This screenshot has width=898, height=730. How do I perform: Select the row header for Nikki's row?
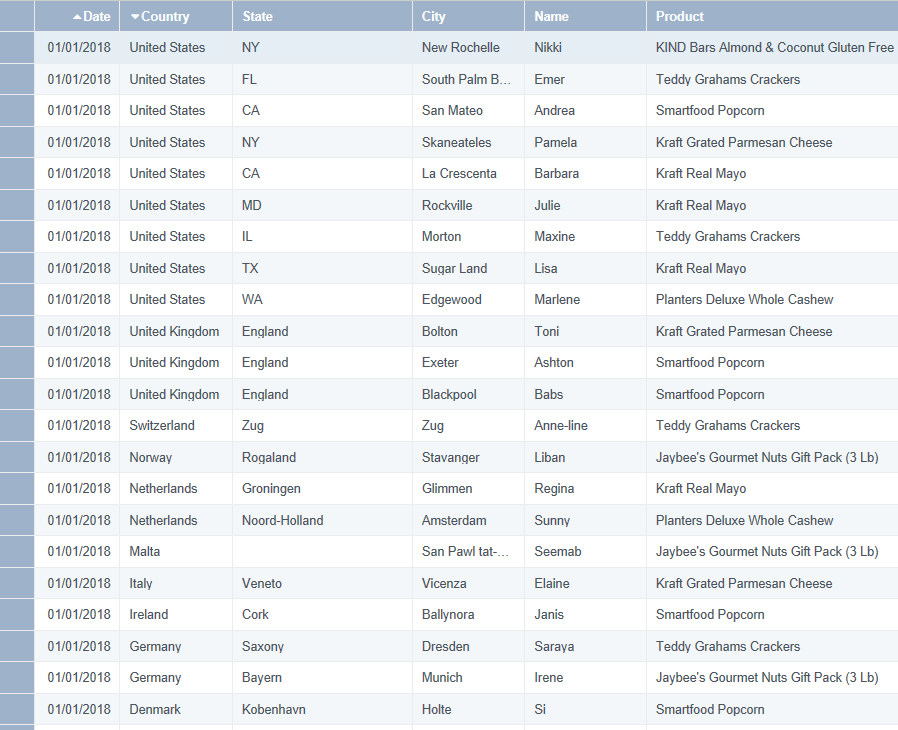[17, 48]
